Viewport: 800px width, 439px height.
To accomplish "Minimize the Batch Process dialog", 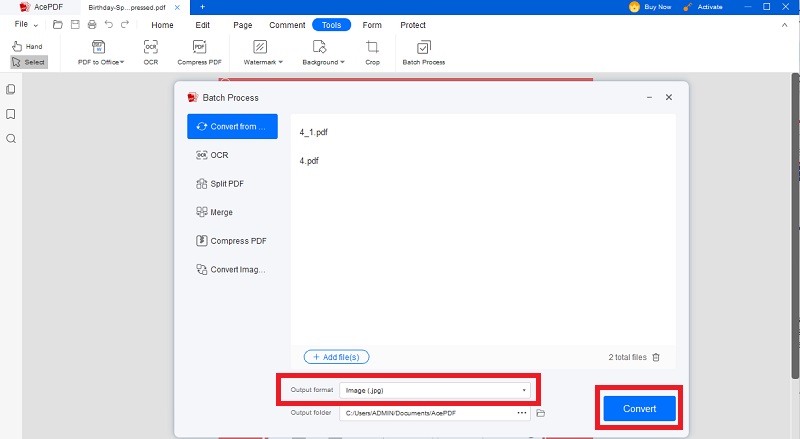I will coord(649,97).
